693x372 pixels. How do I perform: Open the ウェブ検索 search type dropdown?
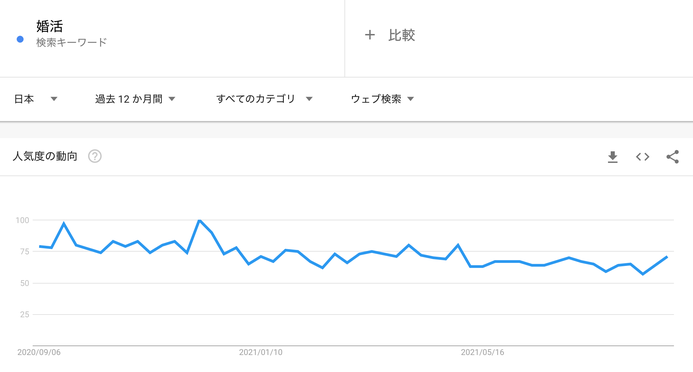(382, 99)
